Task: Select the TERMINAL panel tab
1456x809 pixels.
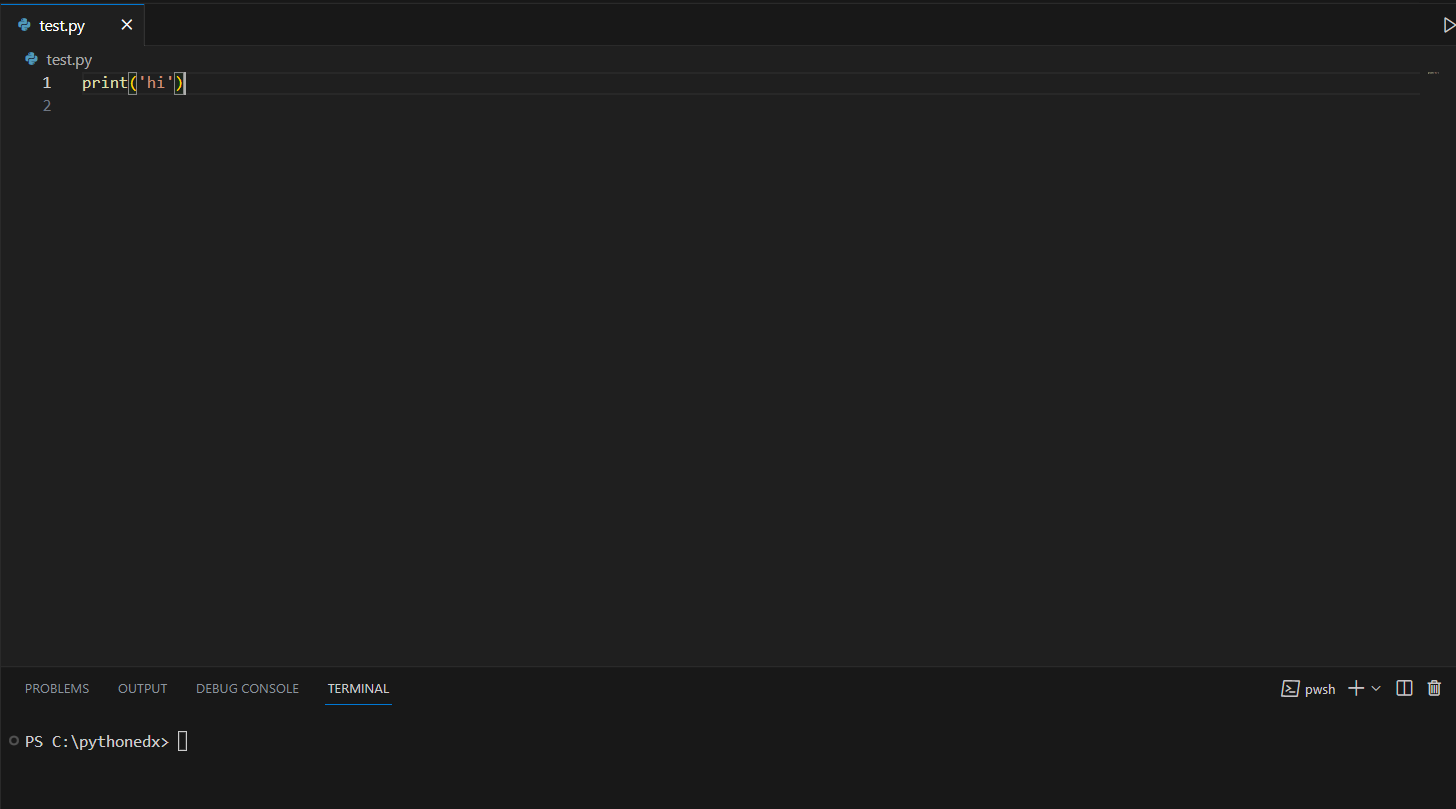Action: 358,689
